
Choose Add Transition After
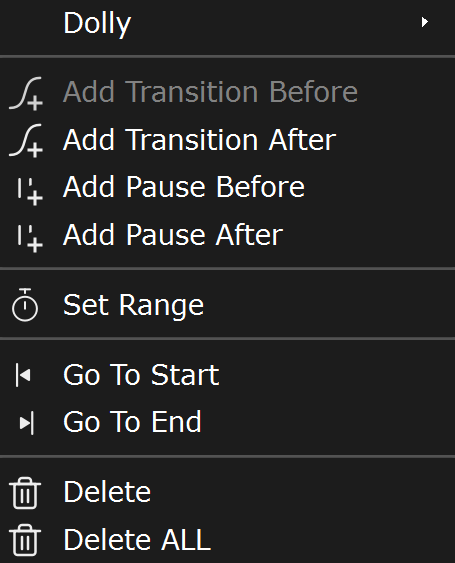click(227, 140)
